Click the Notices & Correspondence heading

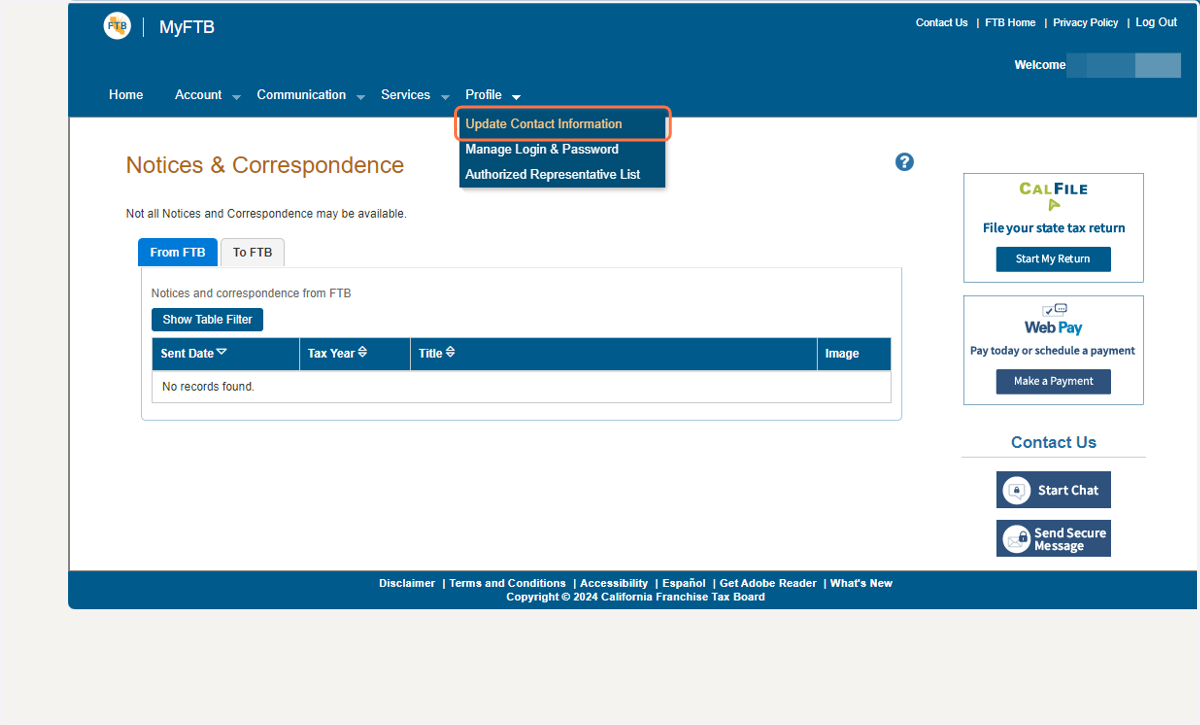tap(265, 165)
